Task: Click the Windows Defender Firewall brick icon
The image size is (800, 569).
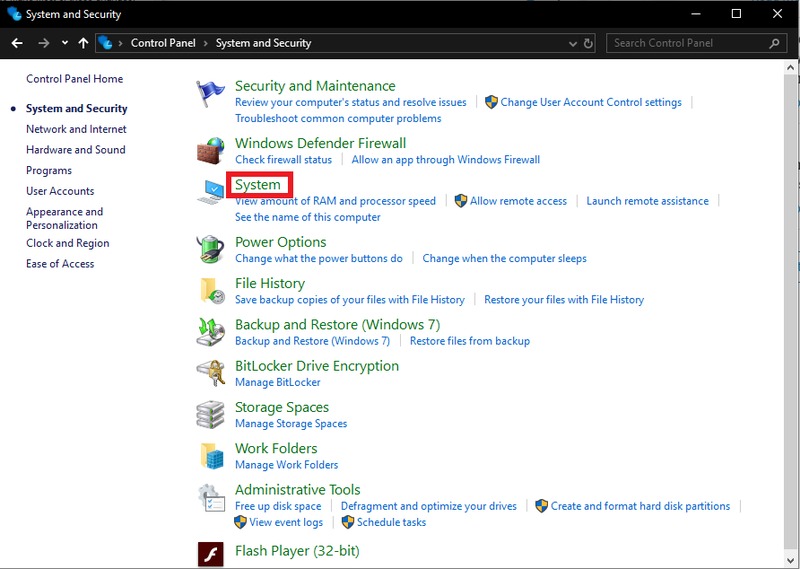Action: 211,151
